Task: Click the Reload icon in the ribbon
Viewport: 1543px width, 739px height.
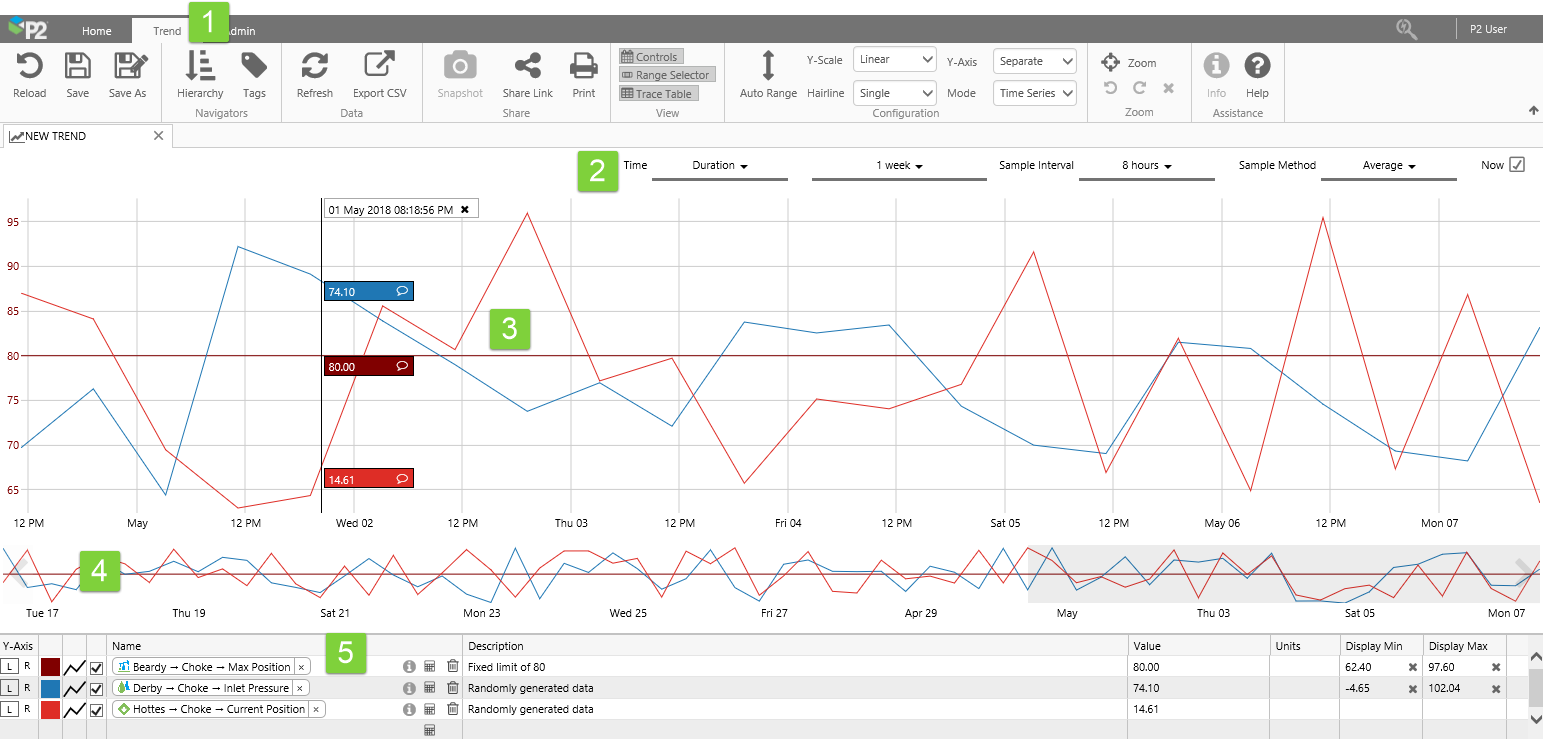Action: (29, 66)
